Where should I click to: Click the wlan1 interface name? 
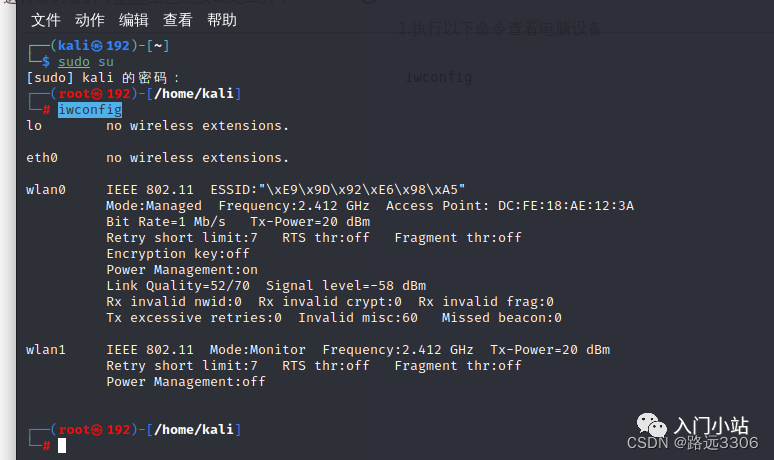click(46, 350)
